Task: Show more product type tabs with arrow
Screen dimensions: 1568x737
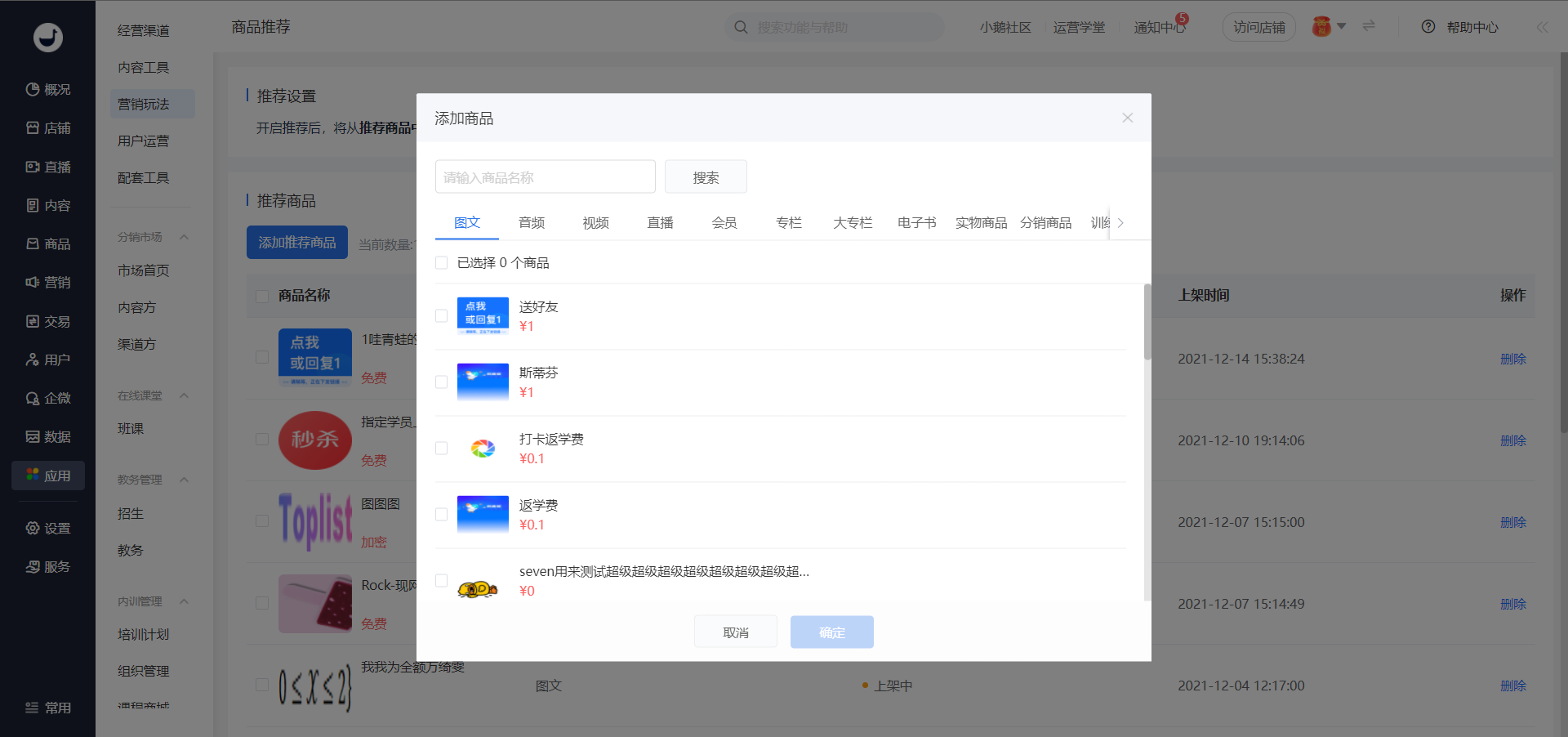Action: coord(1120,222)
